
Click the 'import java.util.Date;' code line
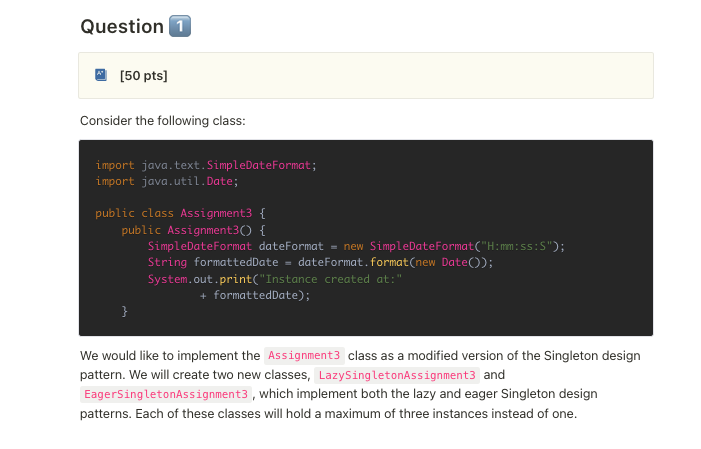click(x=167, y=181)
